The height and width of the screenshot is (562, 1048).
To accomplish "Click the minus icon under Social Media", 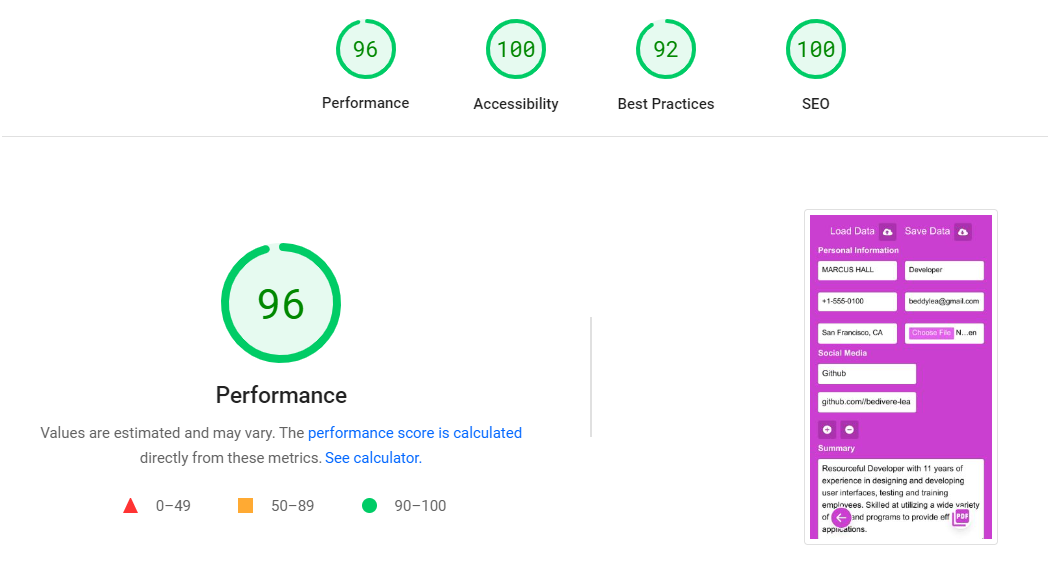I will (850, 430).
